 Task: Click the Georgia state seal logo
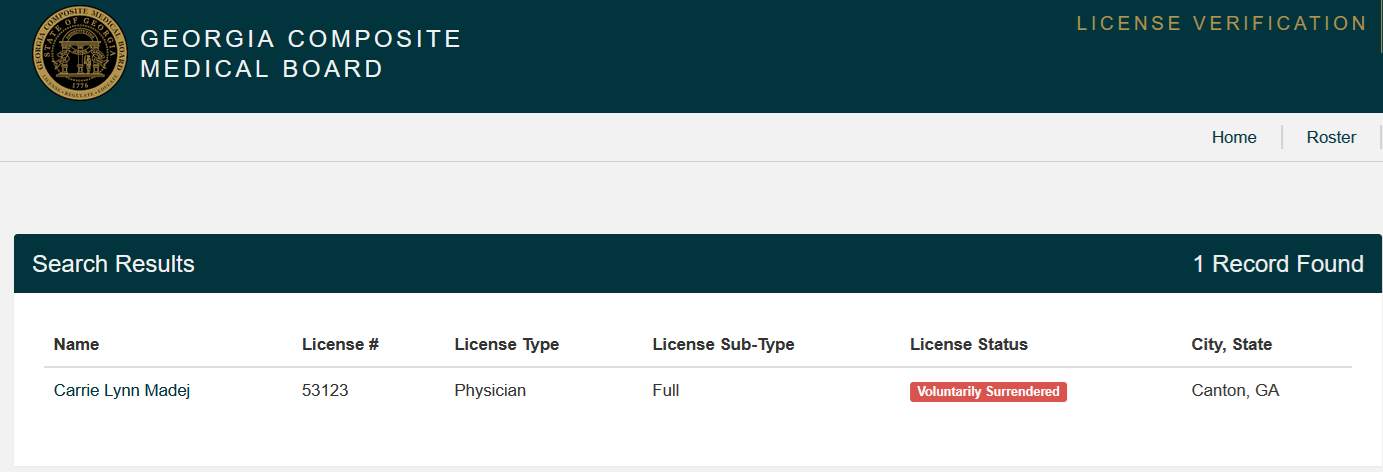pyautogui.click(x=80, y=54)
